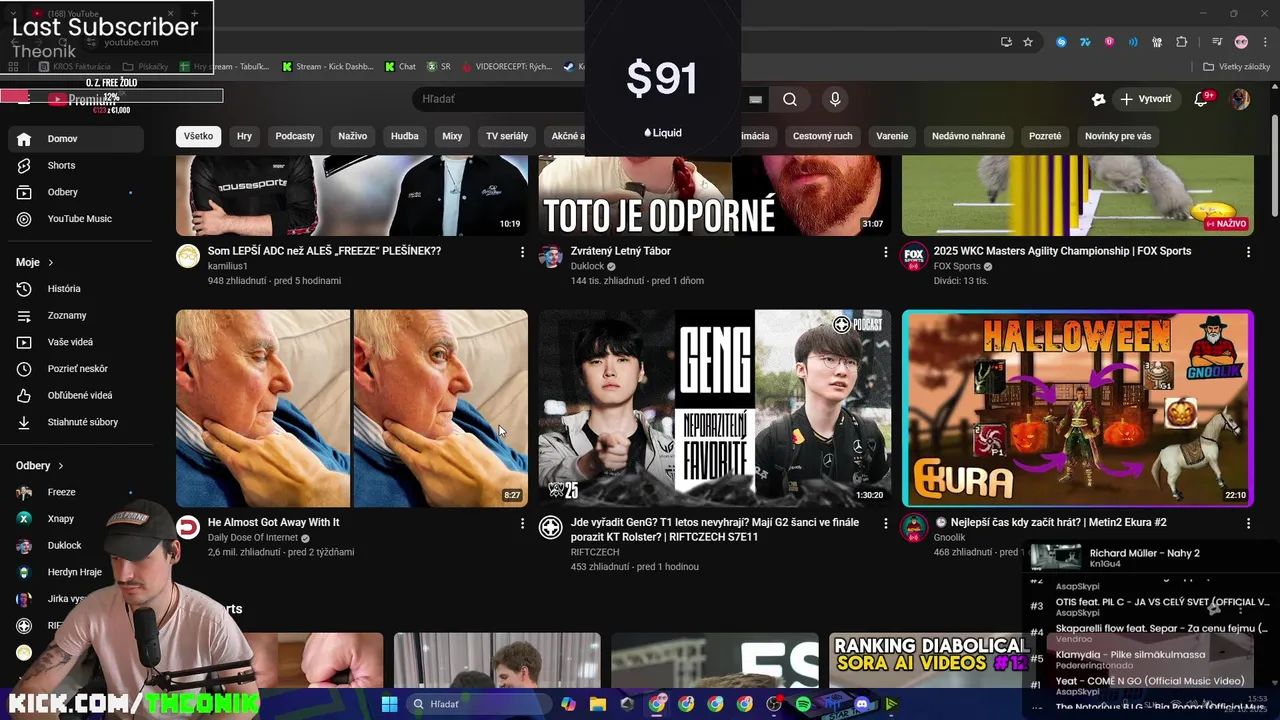Screen dimensions: 1280x720
Task: Open more options for He Almost Got Away
Action: [522, 523]
